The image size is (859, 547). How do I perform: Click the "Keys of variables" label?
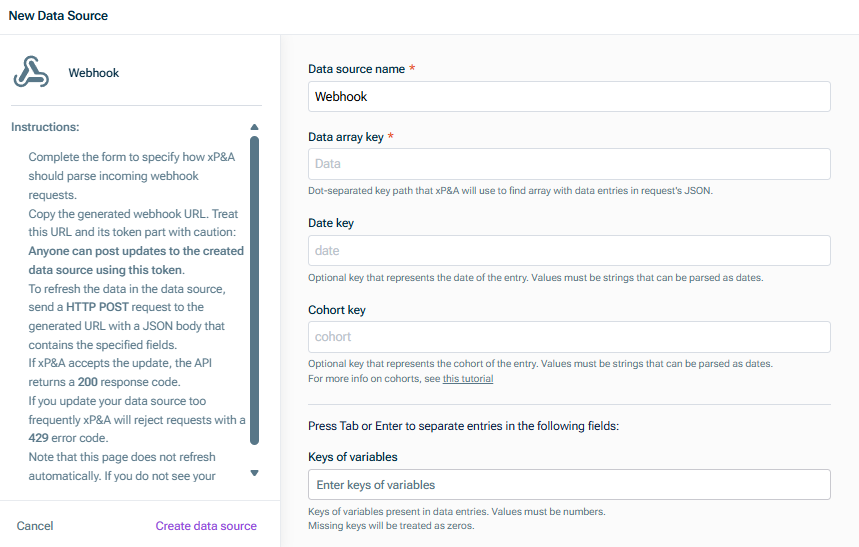(x=353, y=457)
